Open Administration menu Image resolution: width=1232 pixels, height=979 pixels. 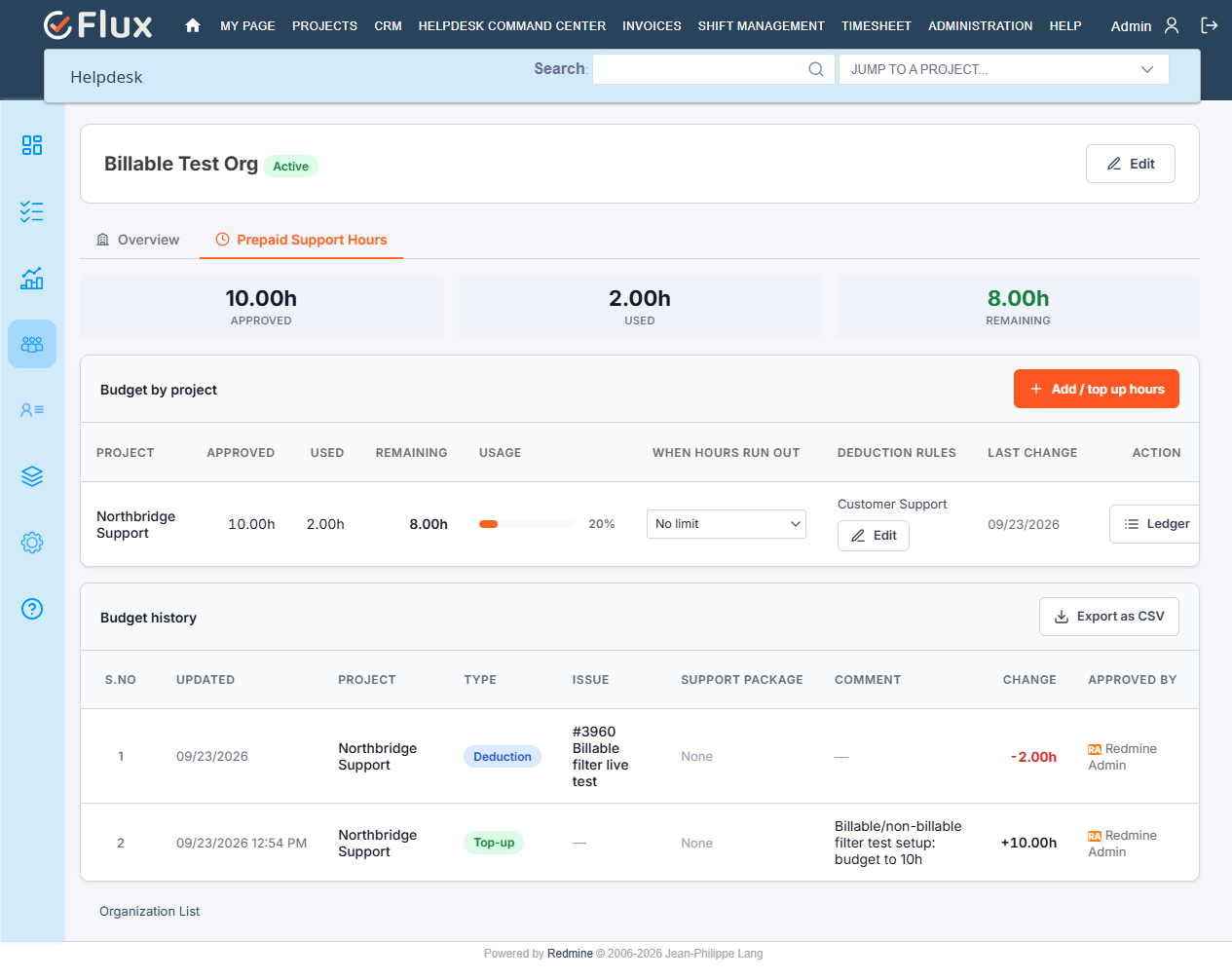980,26
